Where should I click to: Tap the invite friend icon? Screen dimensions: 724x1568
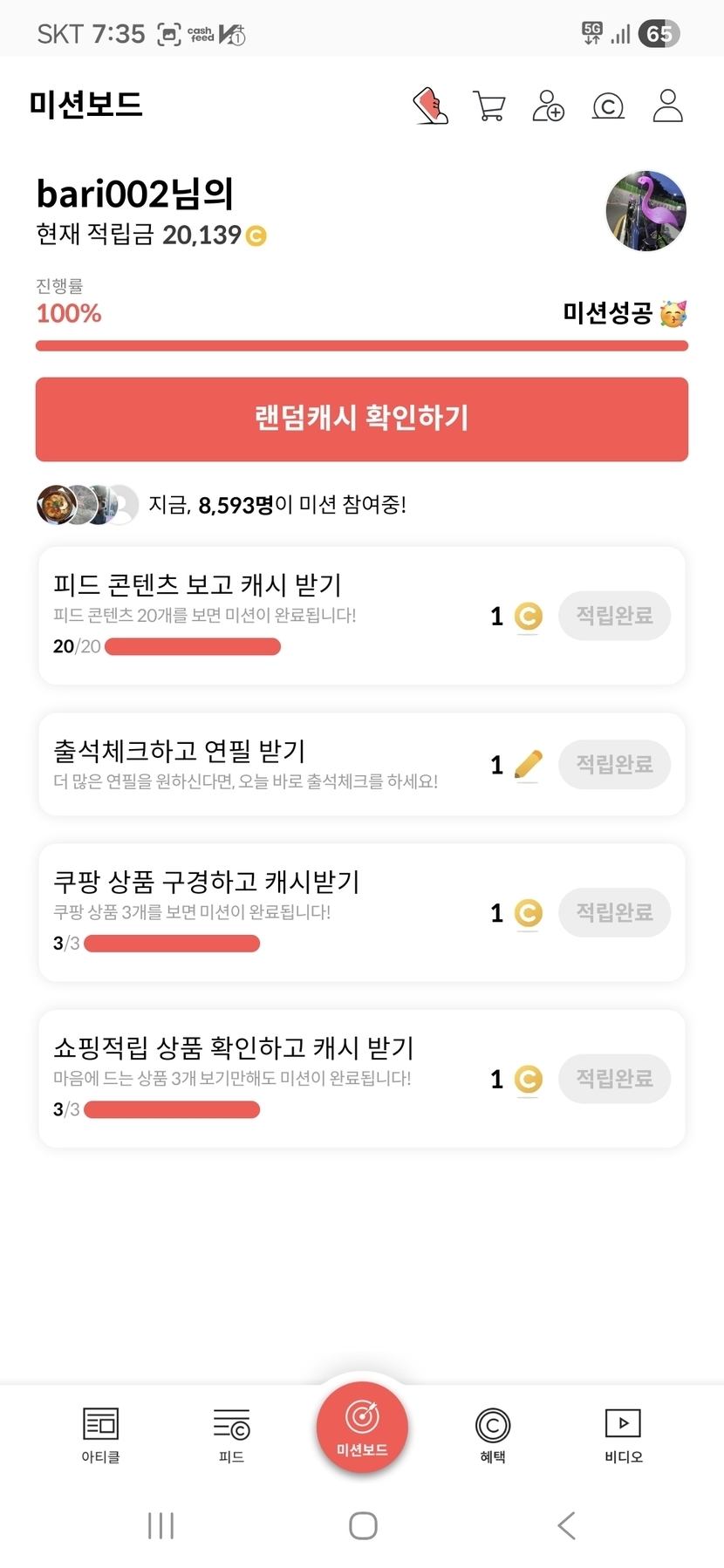548,106
